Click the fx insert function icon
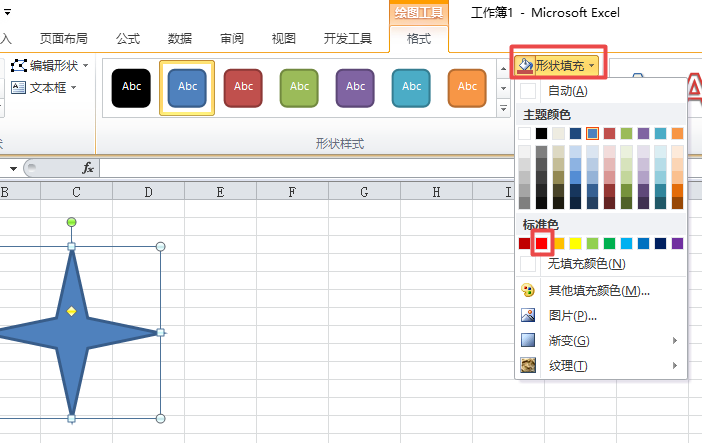Screen dimensions: 702x443 click(88, 168)
